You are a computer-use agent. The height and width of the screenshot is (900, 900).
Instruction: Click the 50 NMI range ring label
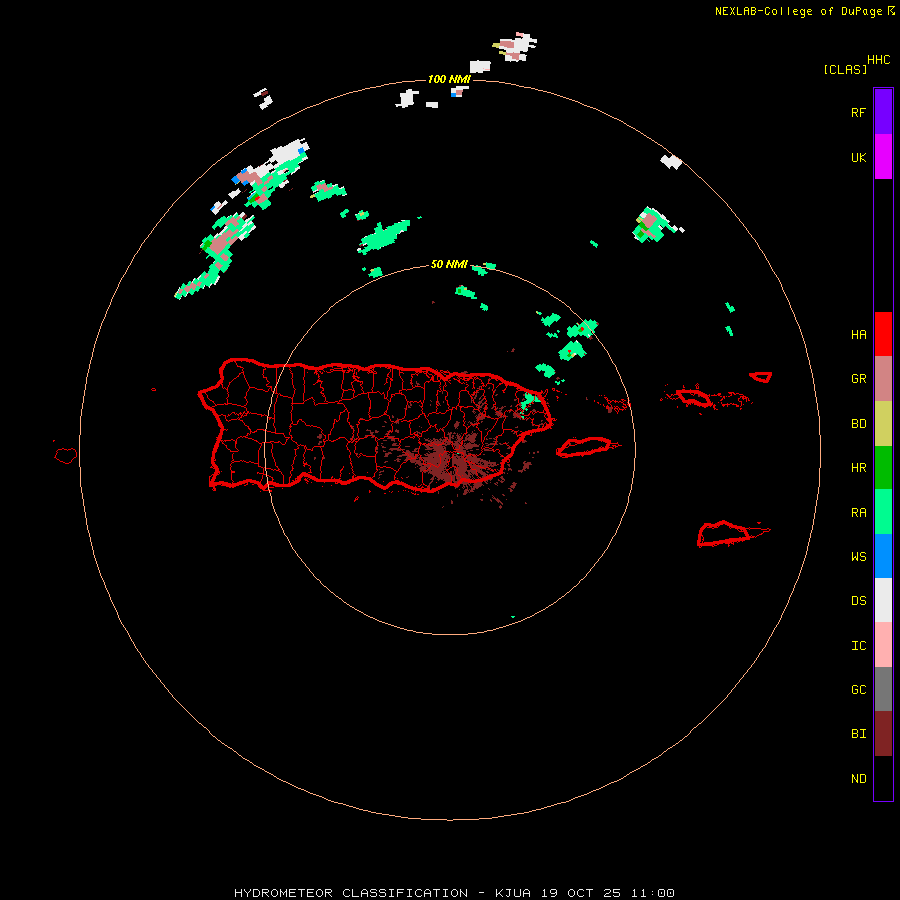(x=449, y=264)
